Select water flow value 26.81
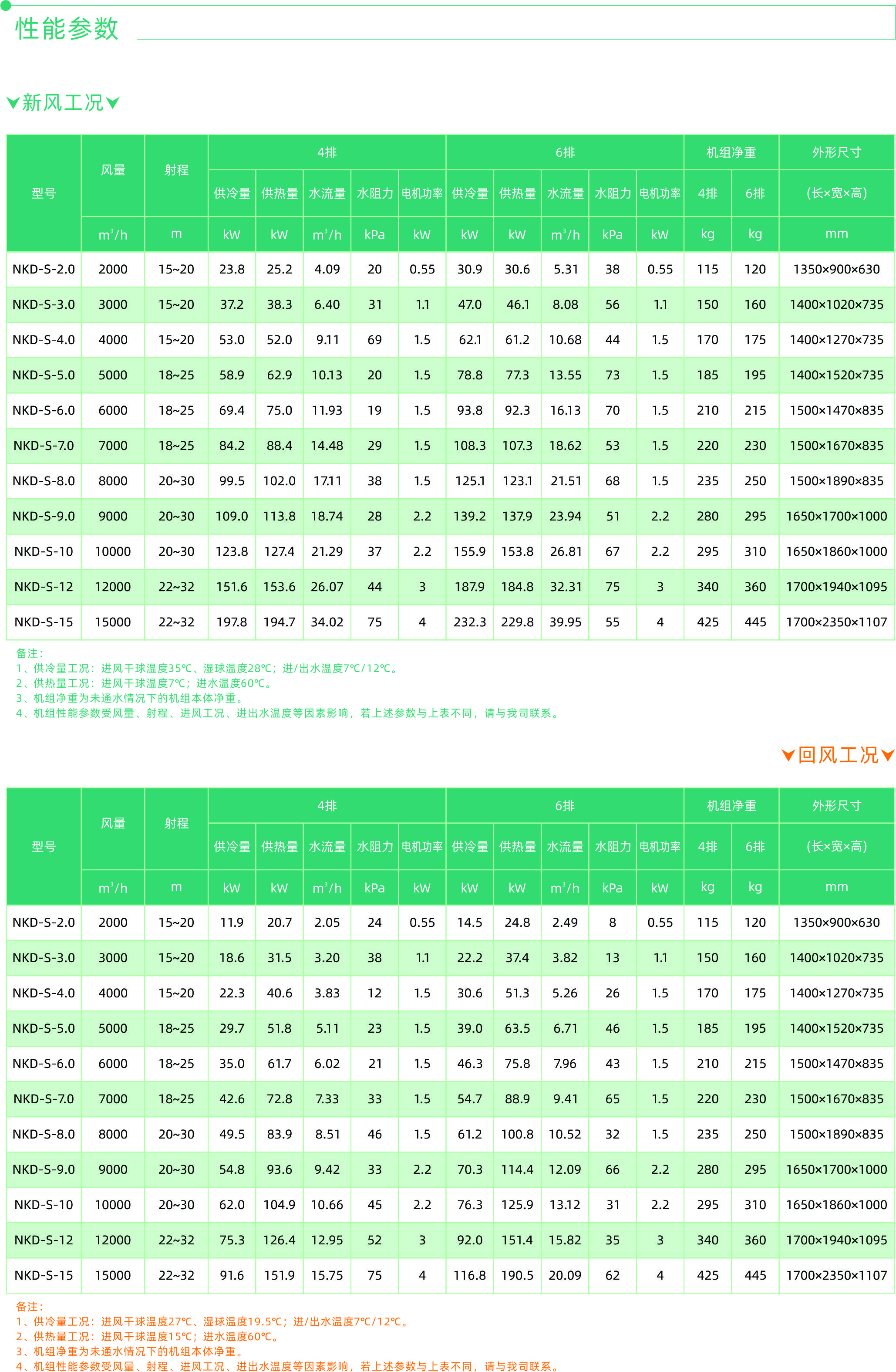Screen dimensions: 896x1372 tap(565, 552)
